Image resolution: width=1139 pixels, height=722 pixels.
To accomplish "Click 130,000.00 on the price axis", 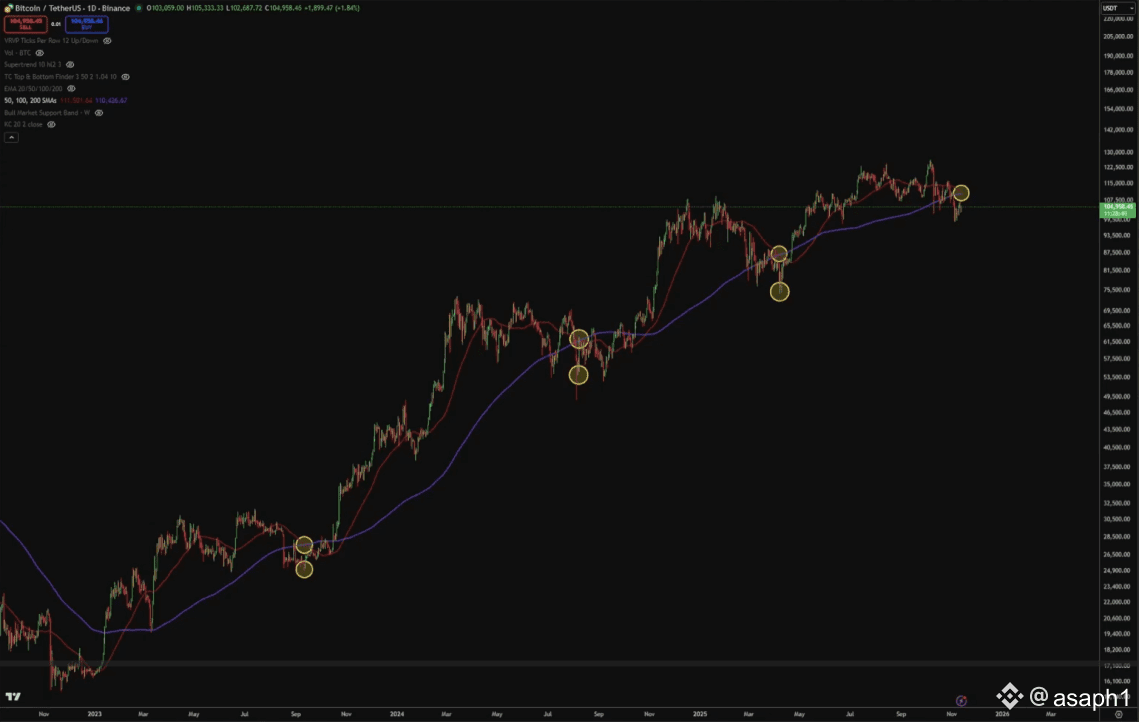I will point(1118,153).
